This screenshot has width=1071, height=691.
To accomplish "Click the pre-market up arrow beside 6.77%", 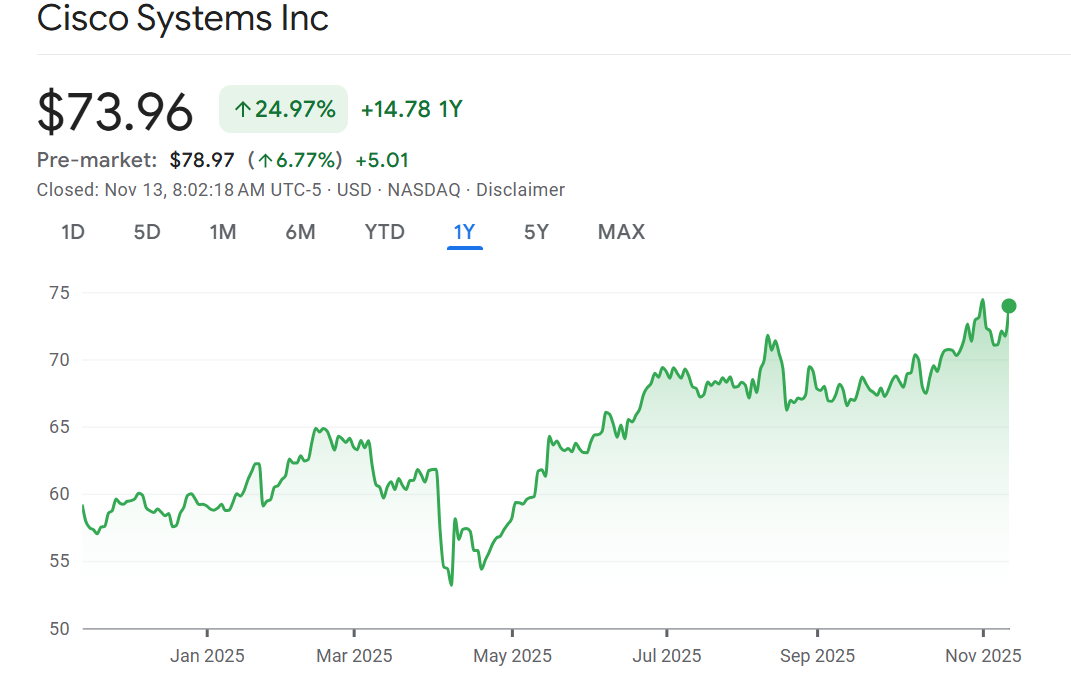I will point(266,160).
